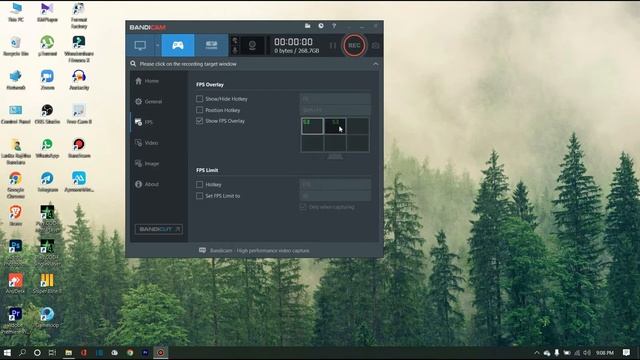The width and height of the screenshot is (640, 360).
Task: Open Brave browser desktop shortcut
Action: [x=16, y=216]
